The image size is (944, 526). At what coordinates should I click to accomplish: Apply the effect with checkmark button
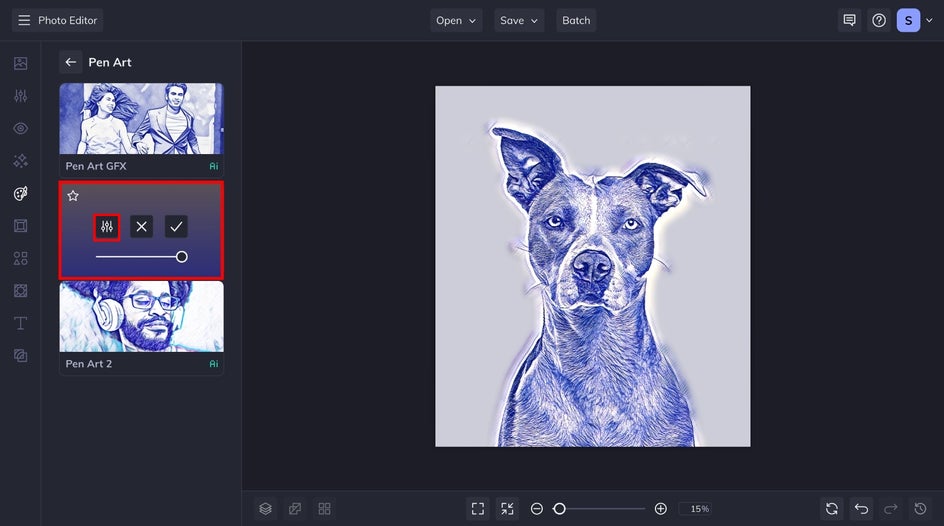pos(176,227)
